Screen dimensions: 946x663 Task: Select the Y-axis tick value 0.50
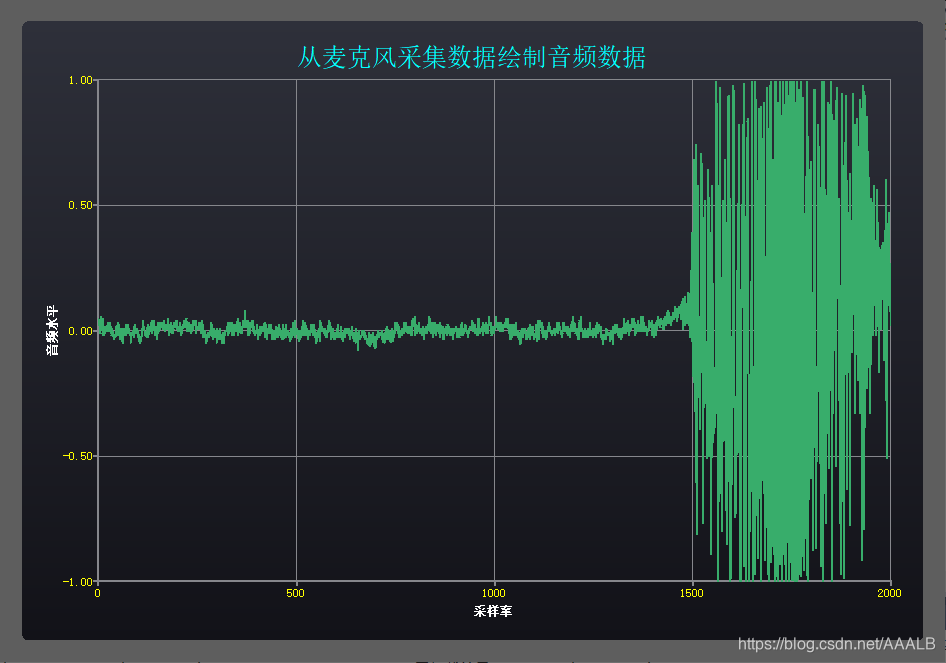(80, 205)
